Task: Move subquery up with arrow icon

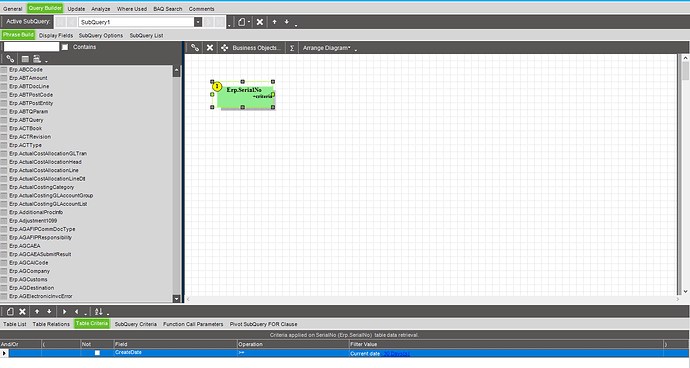Action: [274, 22]
